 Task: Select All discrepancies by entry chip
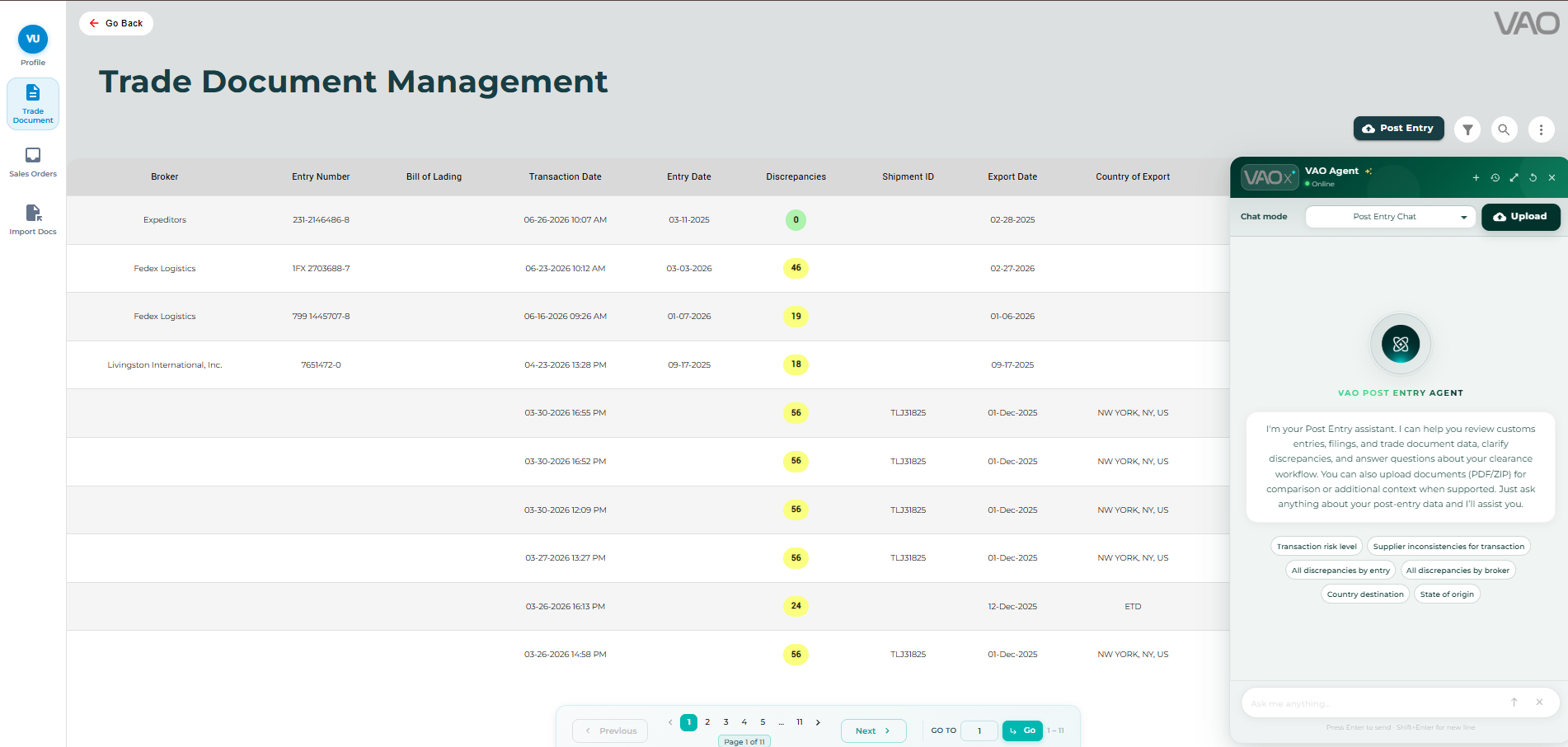pyautogui.click(x=1340, y=571)
